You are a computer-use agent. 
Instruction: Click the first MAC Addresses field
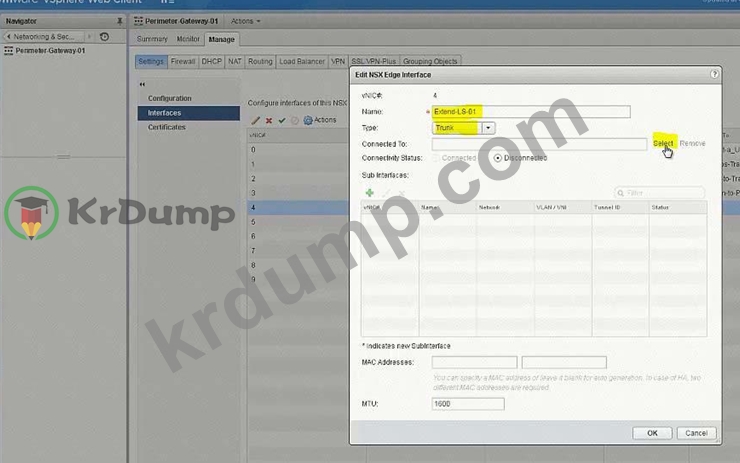(x=474, y=362)
